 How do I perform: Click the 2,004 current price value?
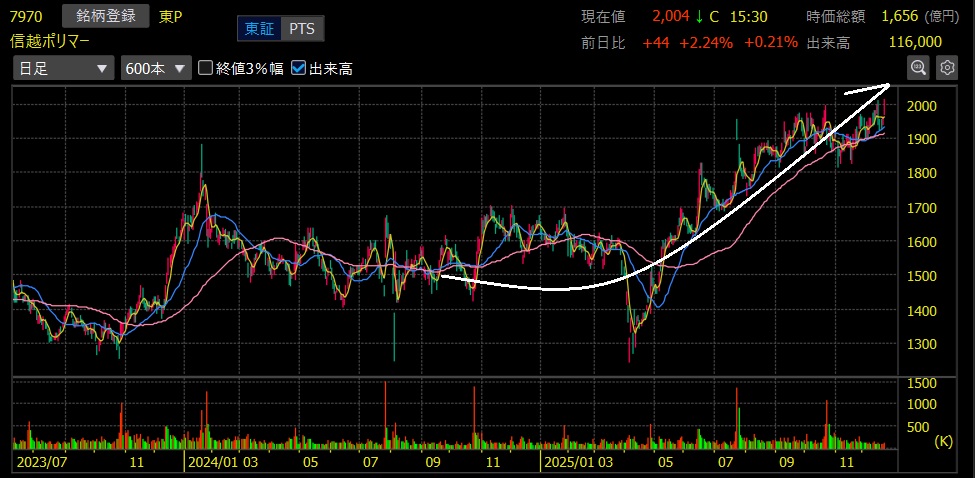(x=670, y=17)
